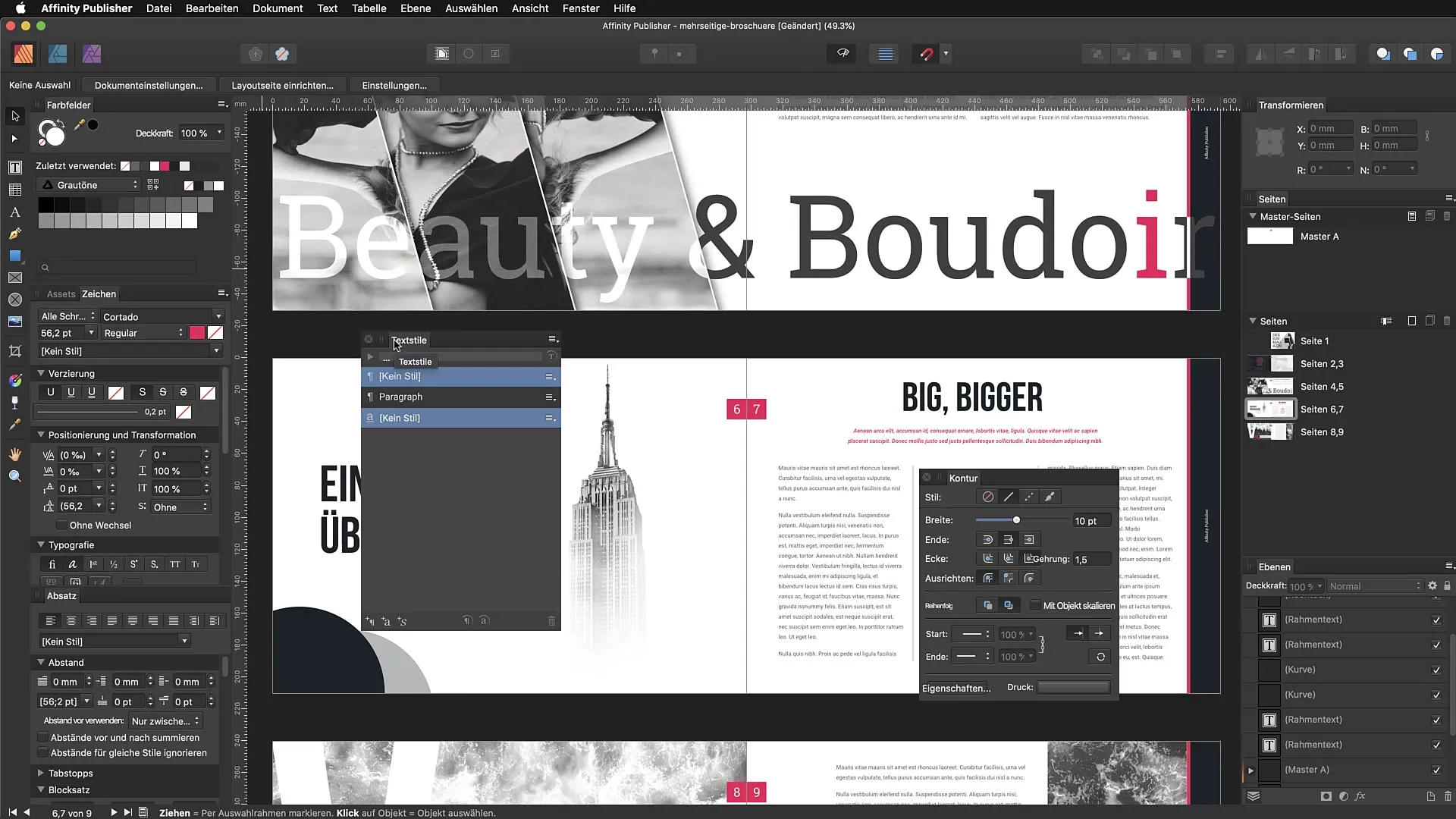The height and width of the screenshot is (819, 1456).
Task: Open the Normal blend mode dropdown
Action: pos(1375,586)
